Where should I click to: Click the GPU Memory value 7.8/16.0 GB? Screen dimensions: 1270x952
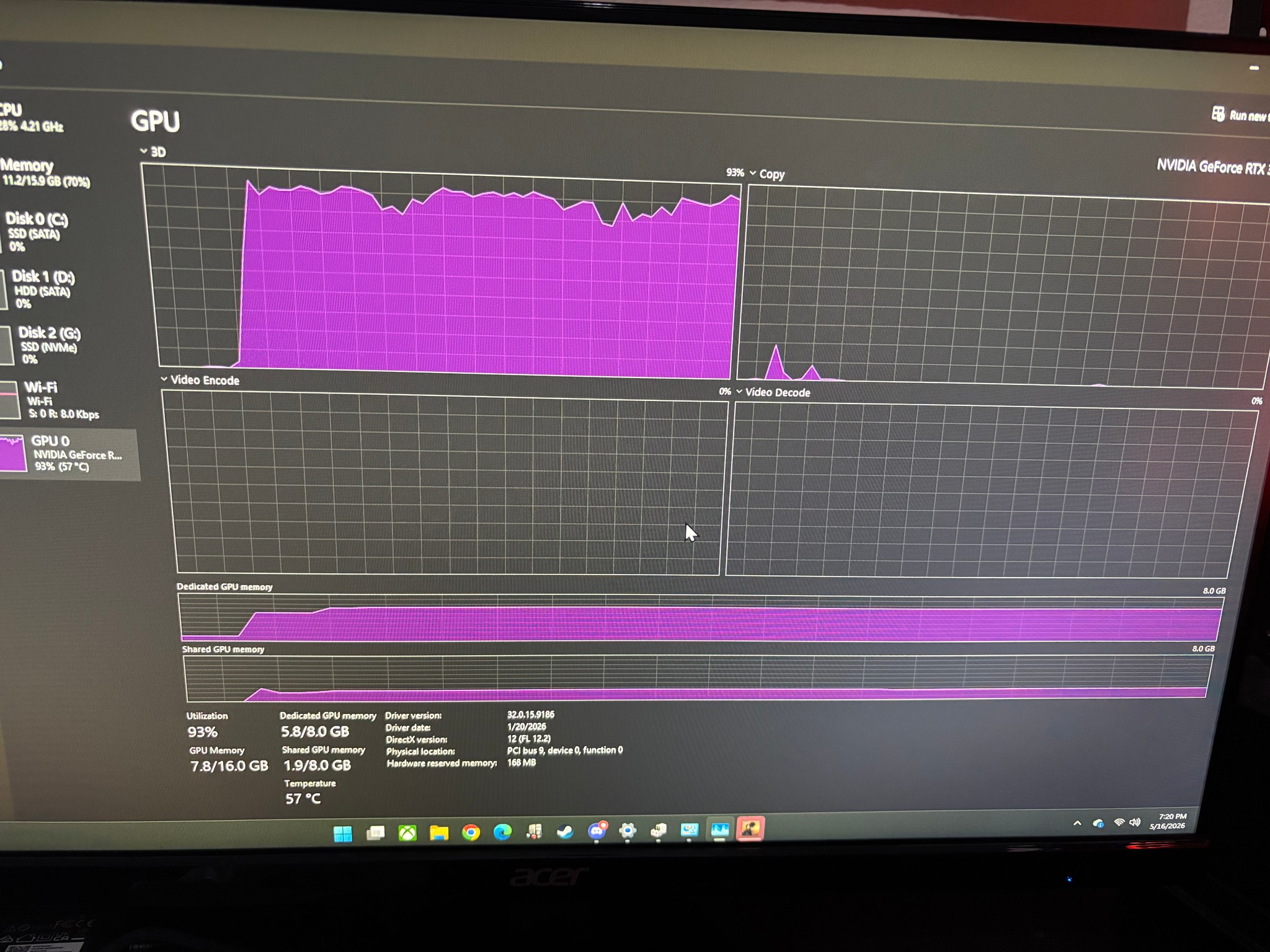(x=229, y=766)
